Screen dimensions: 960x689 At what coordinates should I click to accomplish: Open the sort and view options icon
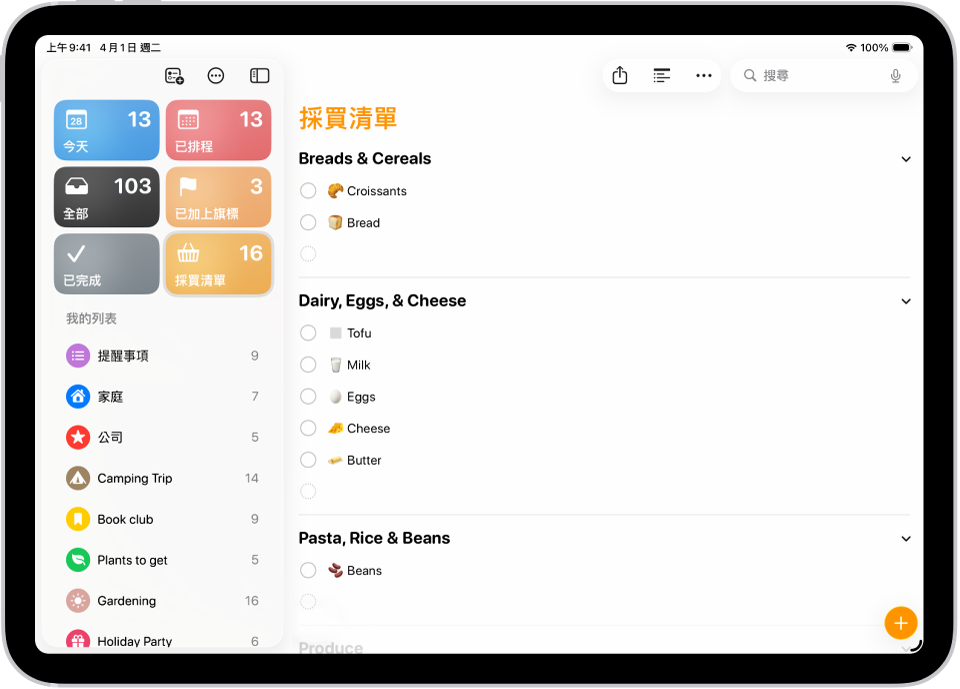tap(661, 75)
